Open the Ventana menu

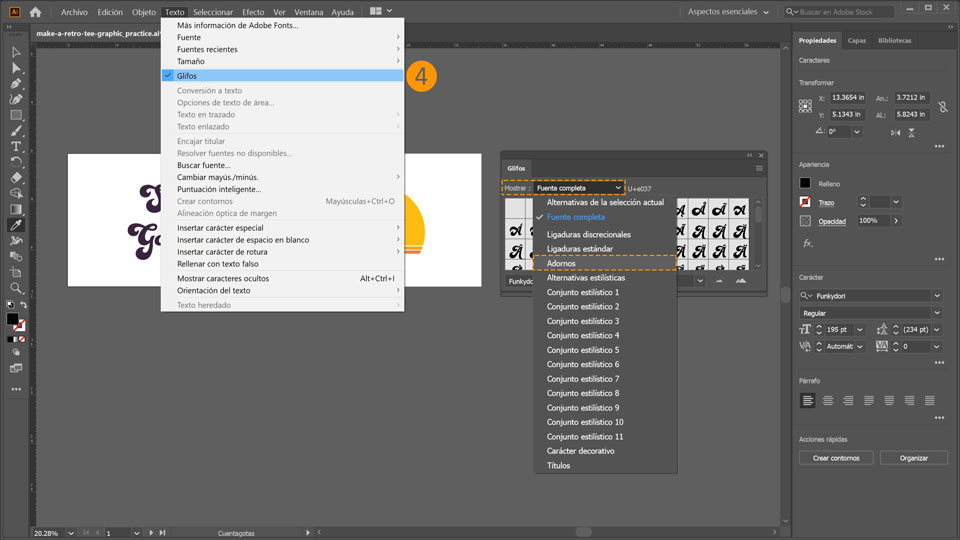(309, 12)
